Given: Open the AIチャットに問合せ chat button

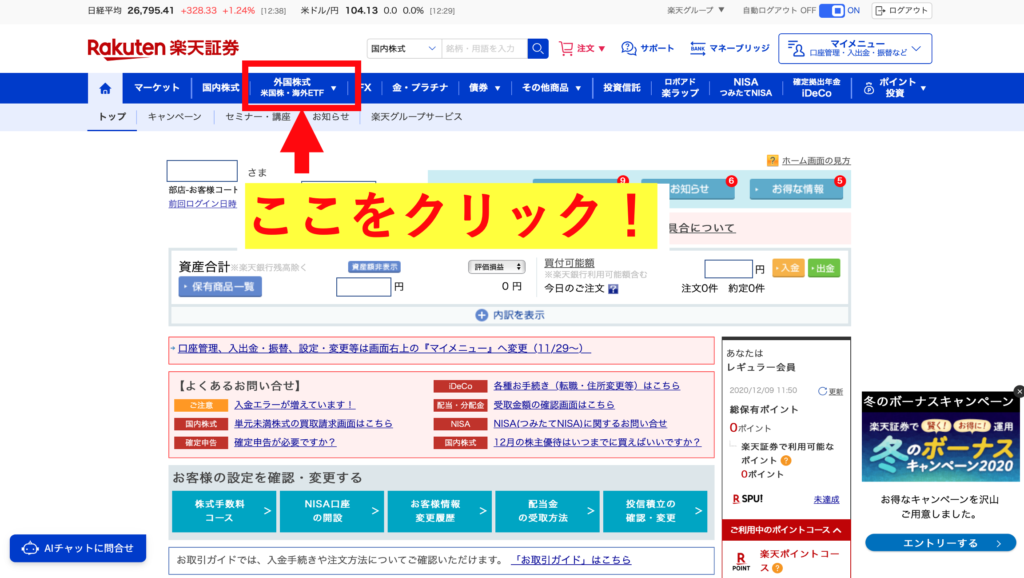Looking at the screenshot, I should [78, 549].
